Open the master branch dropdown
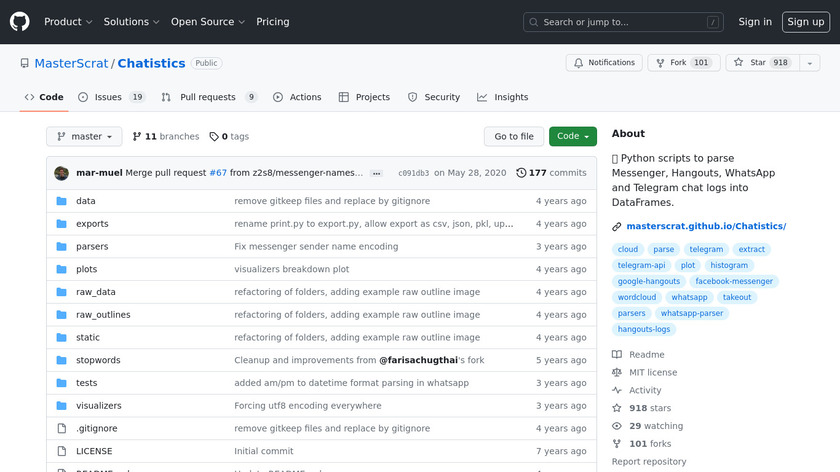The image size is (840, 472). coord(84,137)
